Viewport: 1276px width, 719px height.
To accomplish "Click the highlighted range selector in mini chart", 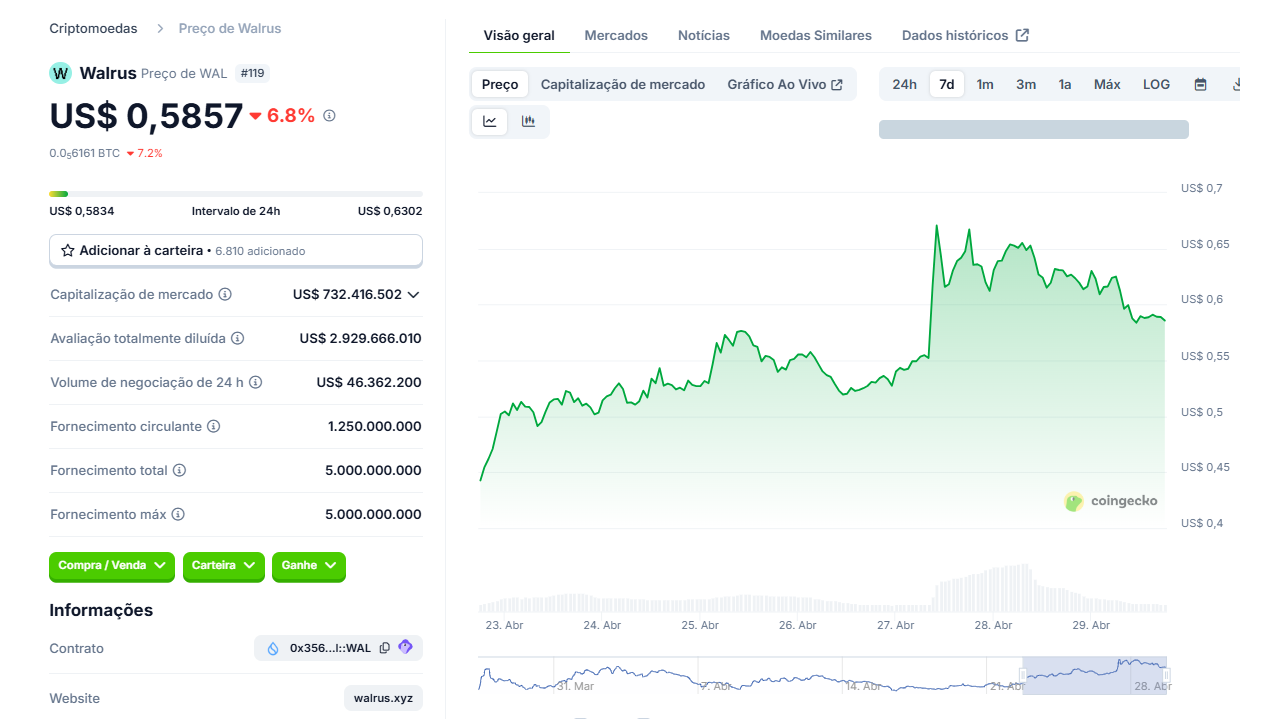I will [x=1095, y=674].
